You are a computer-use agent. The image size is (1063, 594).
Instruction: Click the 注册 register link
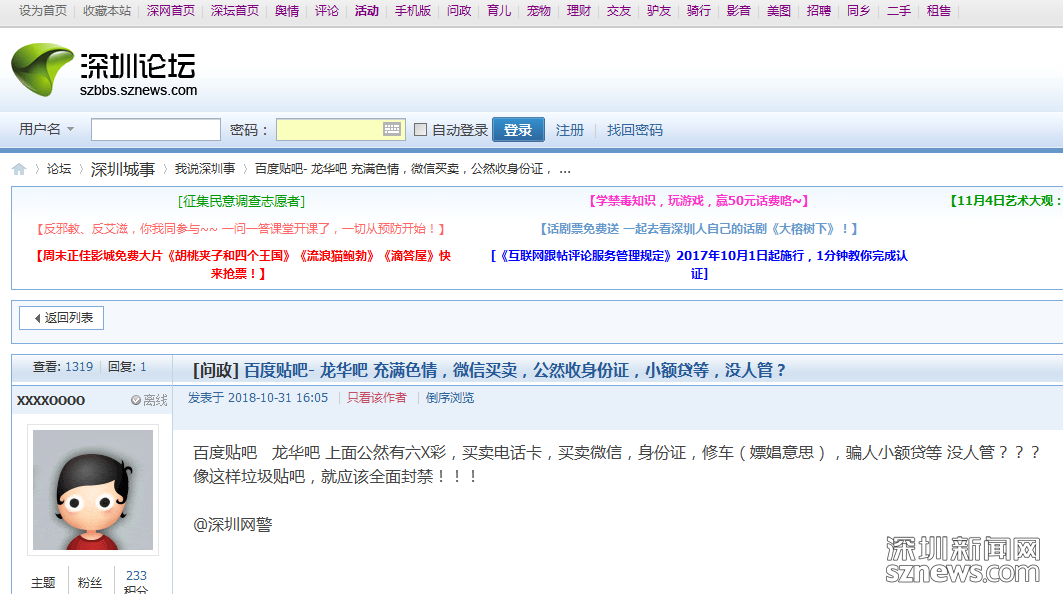pos(570,130)
